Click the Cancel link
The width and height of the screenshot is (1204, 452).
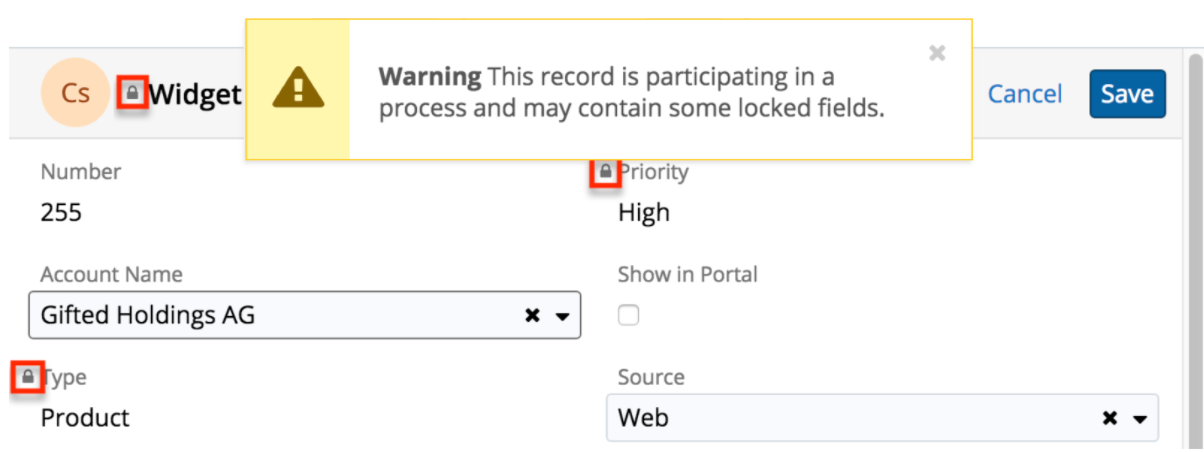[1025, 94]
